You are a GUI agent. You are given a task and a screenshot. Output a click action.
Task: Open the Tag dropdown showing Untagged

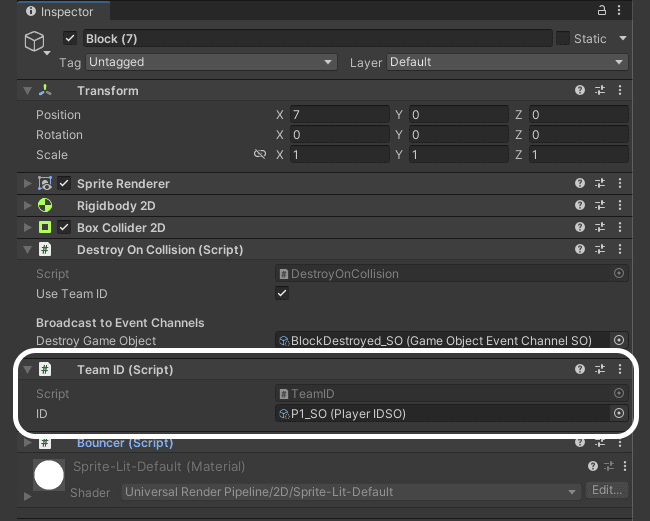[210, 62]
